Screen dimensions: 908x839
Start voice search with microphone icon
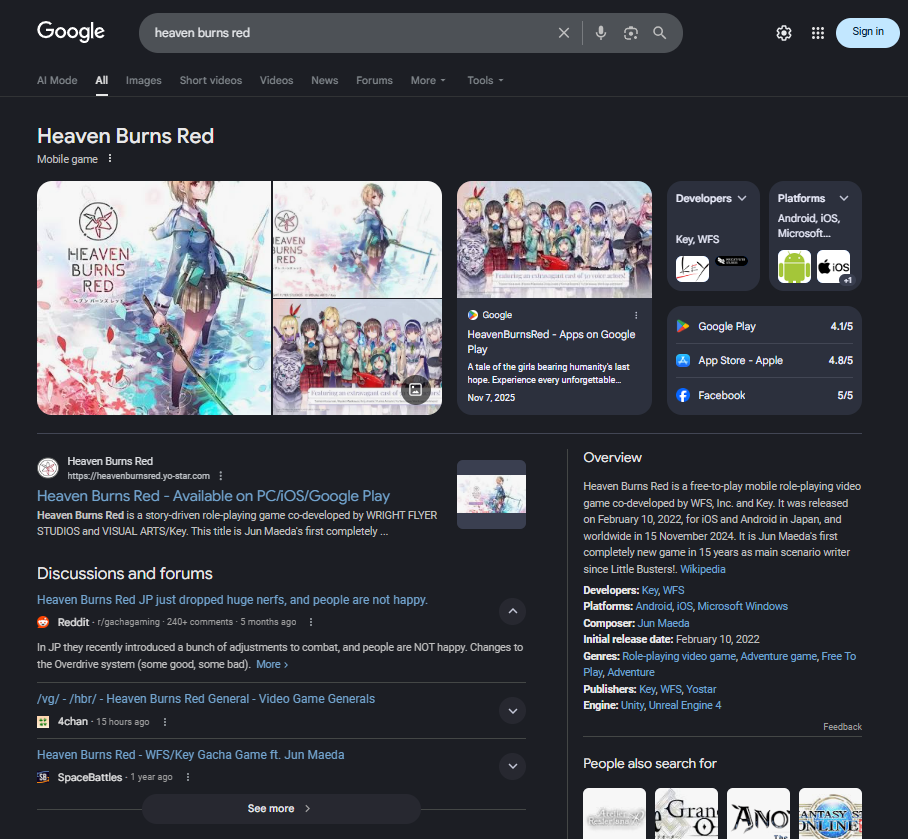601,33
